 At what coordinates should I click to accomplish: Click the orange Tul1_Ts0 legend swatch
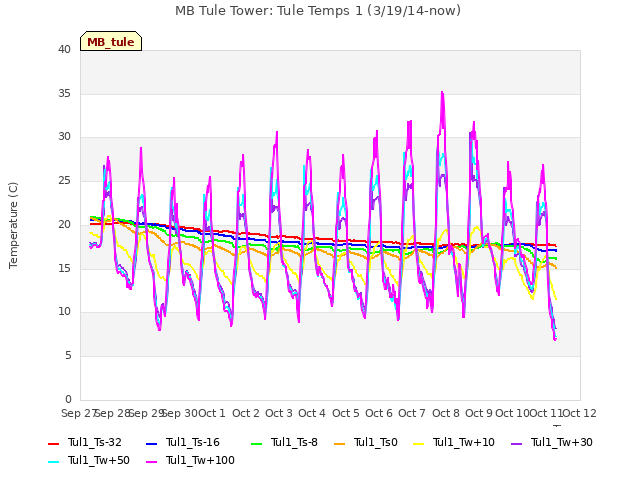tap(340, 443)
